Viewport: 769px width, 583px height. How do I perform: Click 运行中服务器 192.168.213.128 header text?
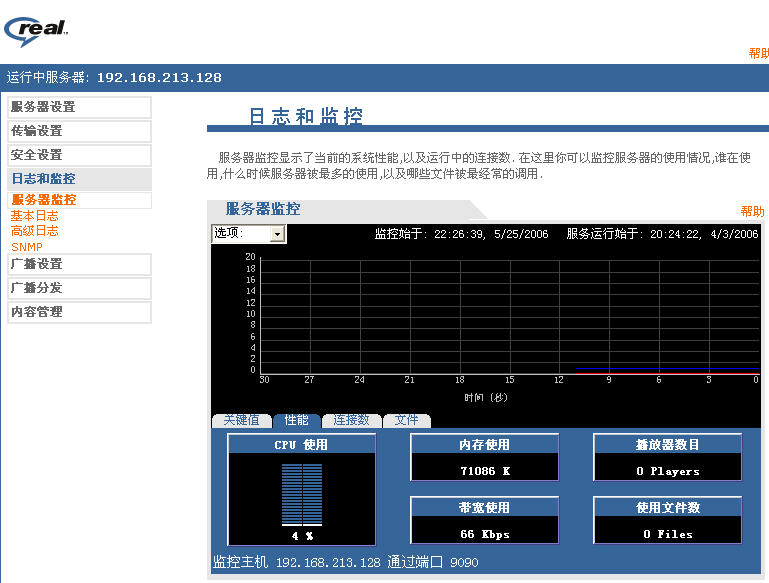tap(114, 77)
